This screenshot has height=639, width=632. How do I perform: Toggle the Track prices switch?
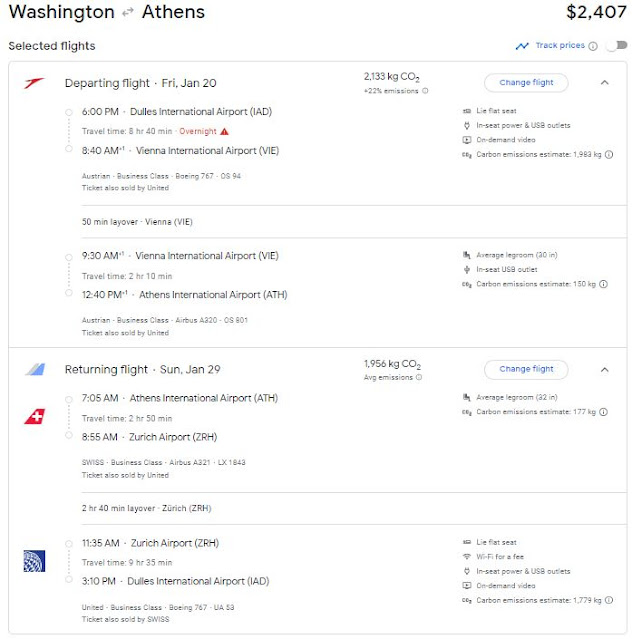click(615, 46)
